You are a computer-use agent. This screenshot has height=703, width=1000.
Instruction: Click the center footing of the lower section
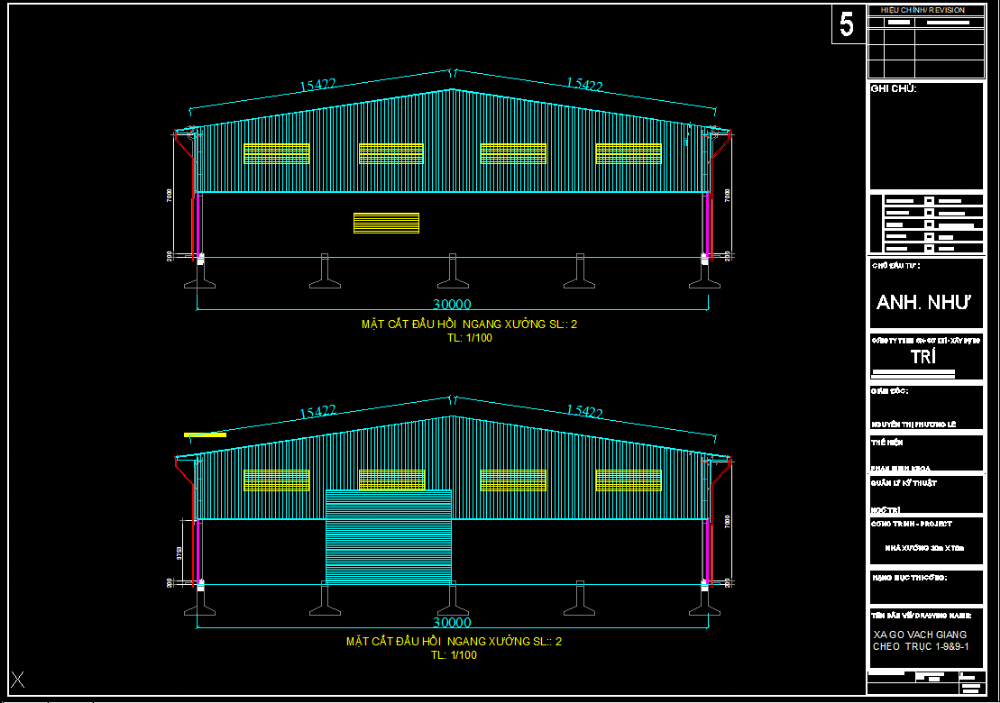pos(453,598)
